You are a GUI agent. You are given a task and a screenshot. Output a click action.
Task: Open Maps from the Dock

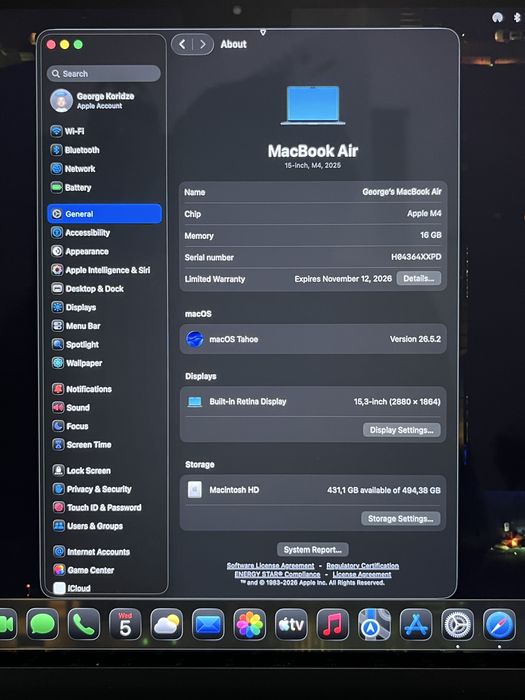374,624
